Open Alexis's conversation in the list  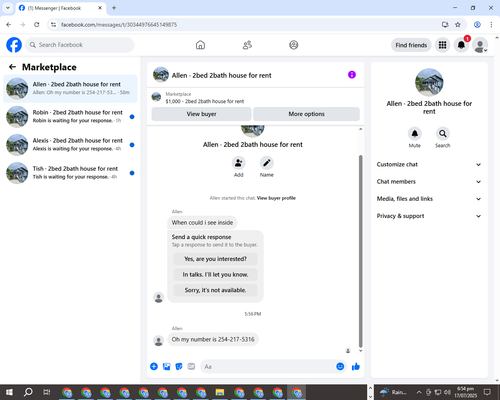click(70, 145)
